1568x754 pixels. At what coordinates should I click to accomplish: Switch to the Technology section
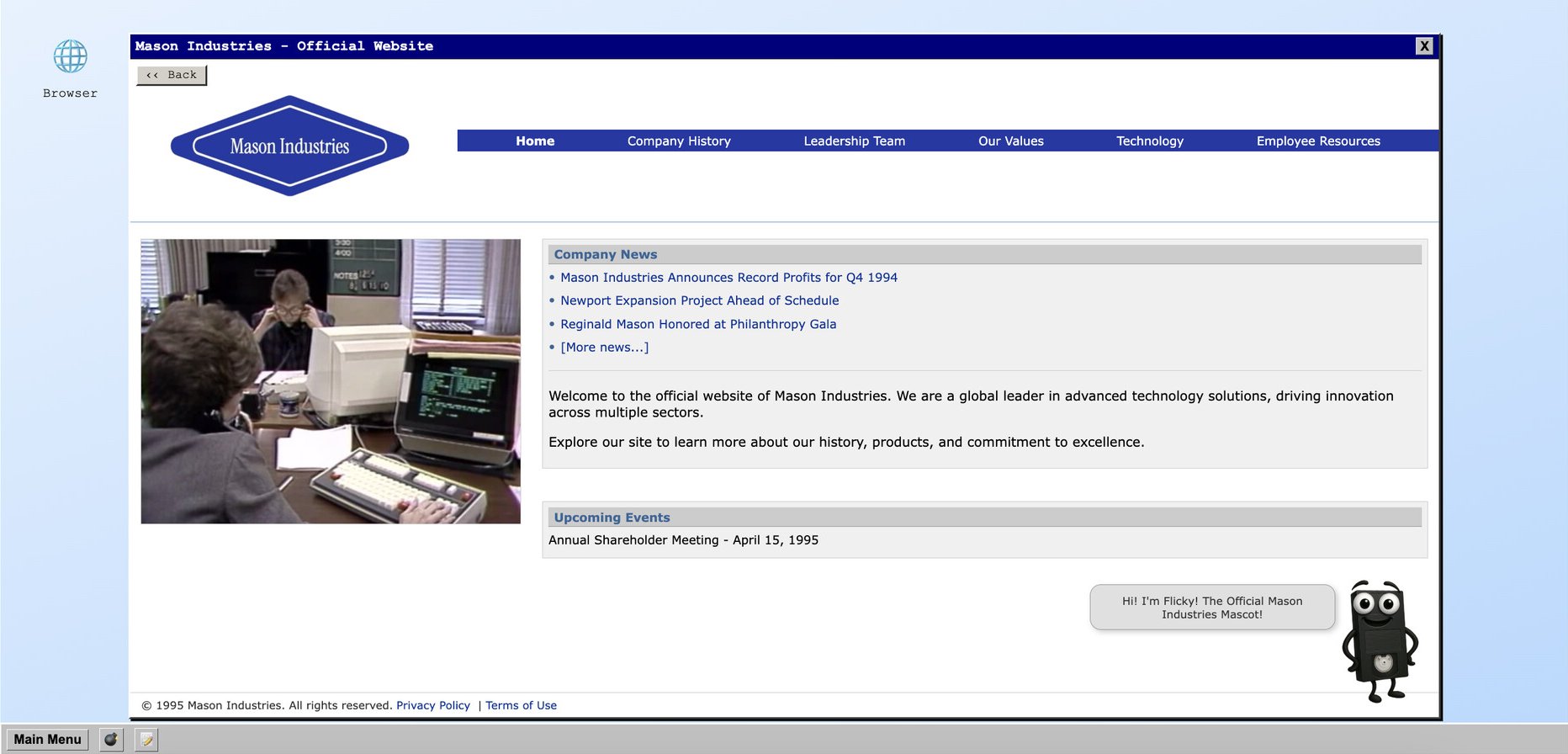point(1149,141)
